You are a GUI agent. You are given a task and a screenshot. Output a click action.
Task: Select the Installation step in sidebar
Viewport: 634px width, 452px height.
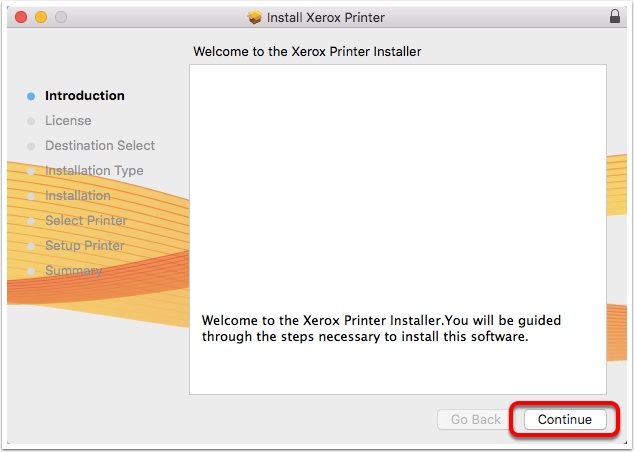click(x=78, y=195)
